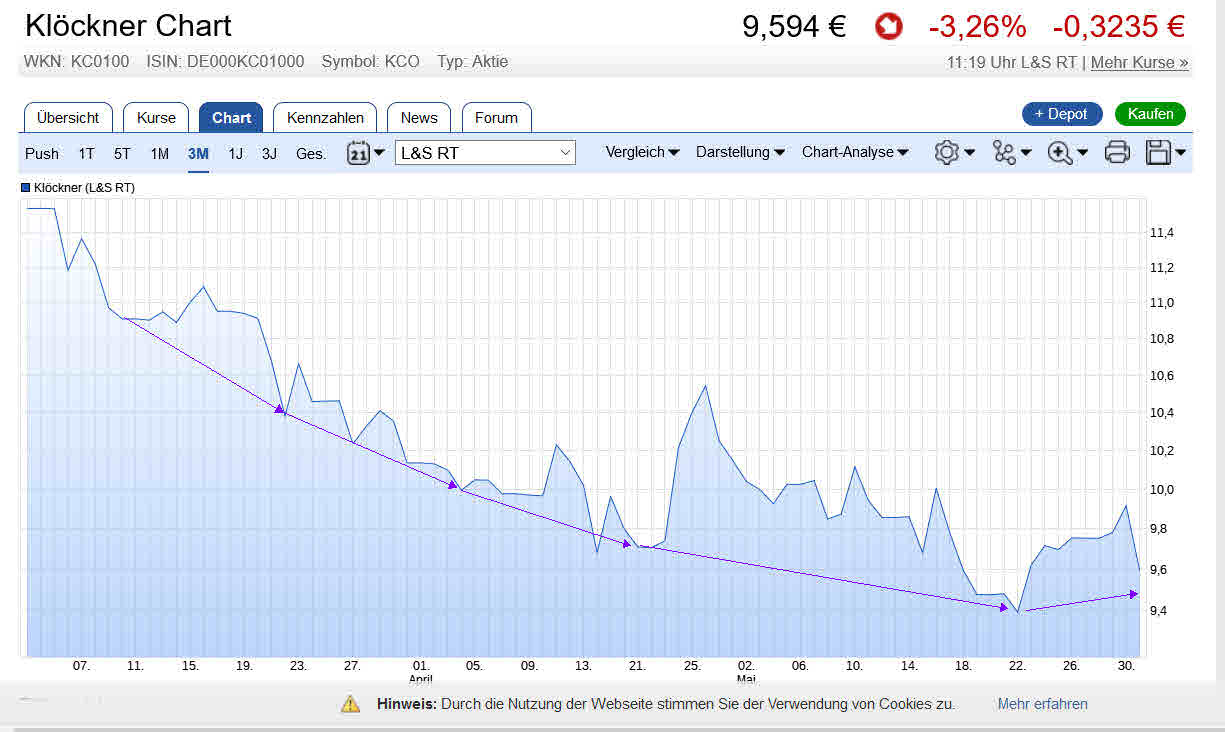1225x732 pixels.
Task: Click the magnifier zoom icon
Action: 1059,152
